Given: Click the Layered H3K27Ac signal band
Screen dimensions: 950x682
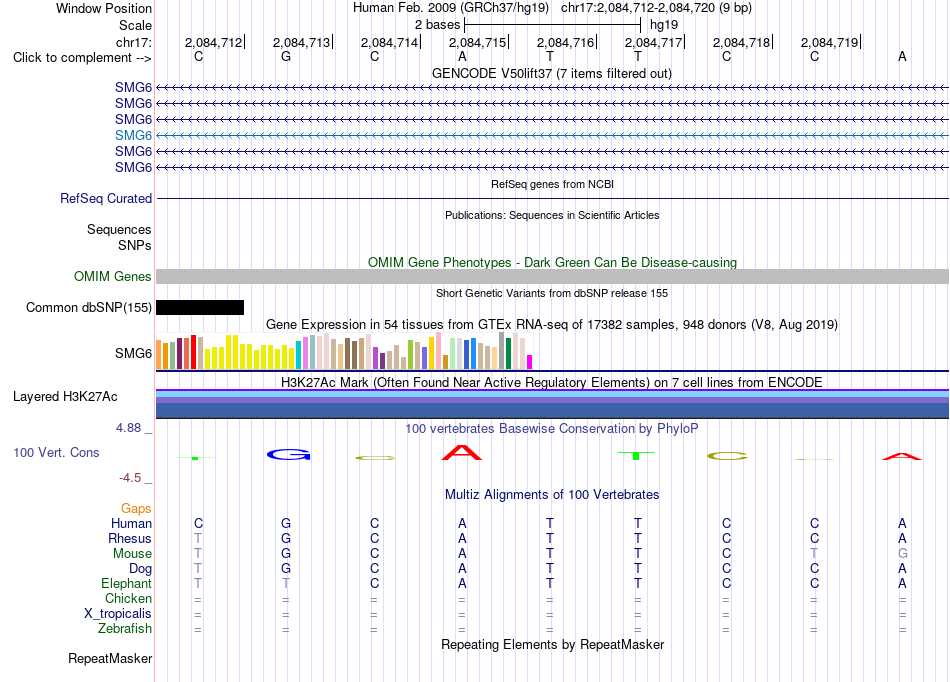Looking at the screenshot, I should point(552,403).
